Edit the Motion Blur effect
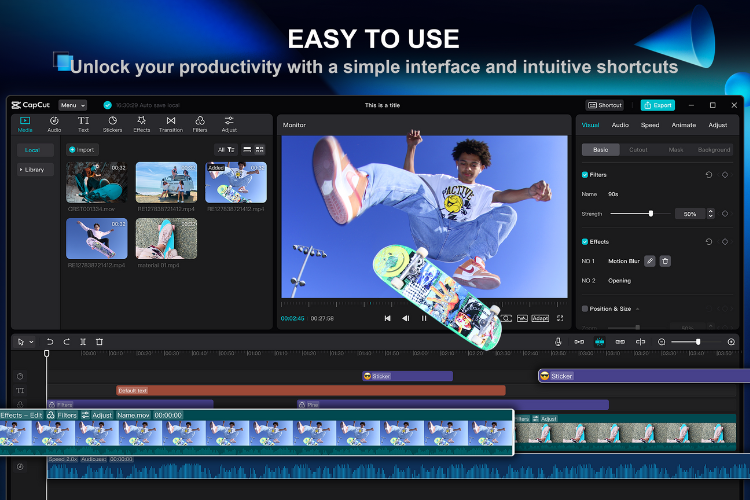The width and height of the screenshot is (750, 500). (649, 261)
